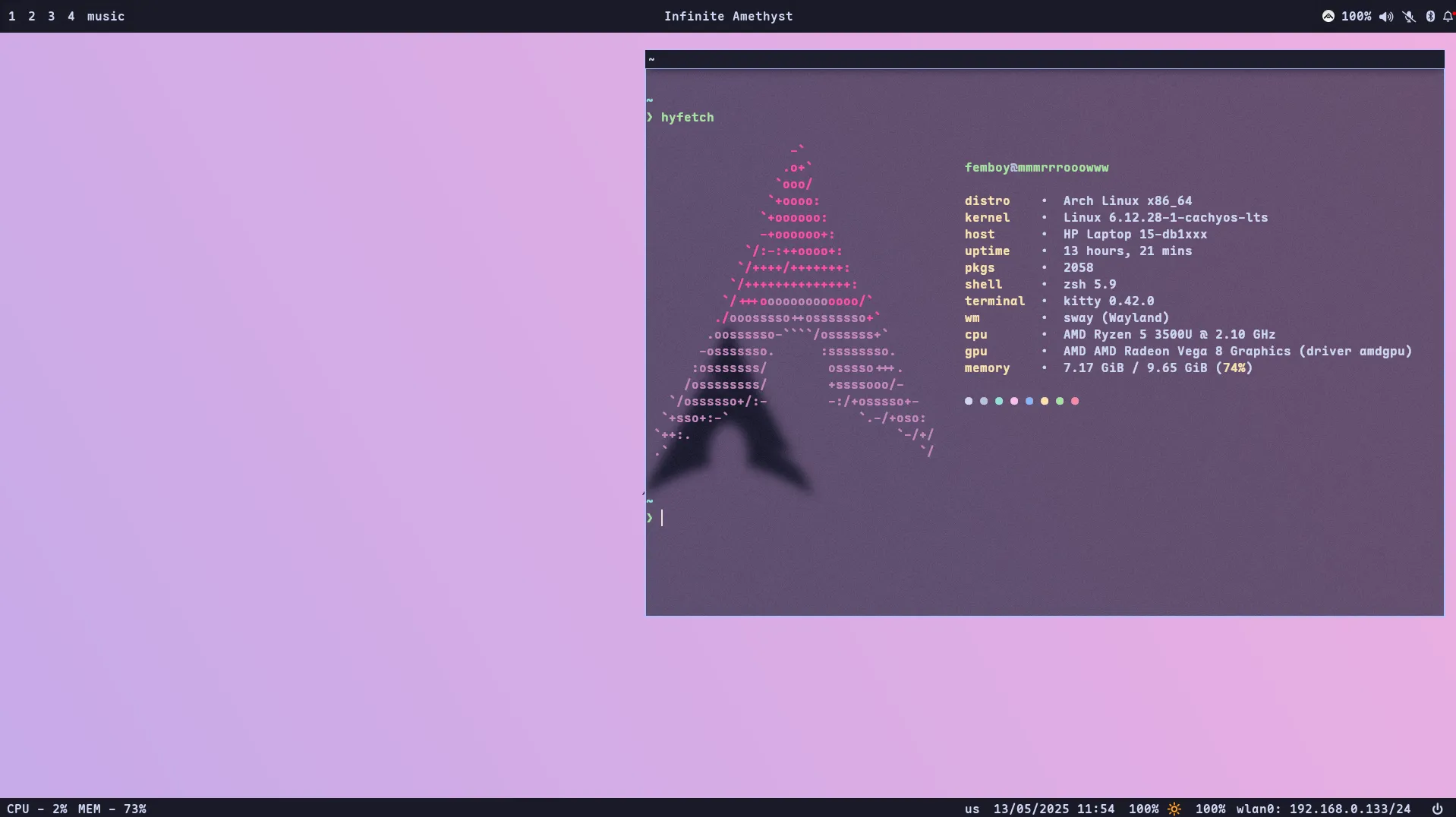
Task: Click the Arch logo ASCII art
Action: (x=793, y=301)
